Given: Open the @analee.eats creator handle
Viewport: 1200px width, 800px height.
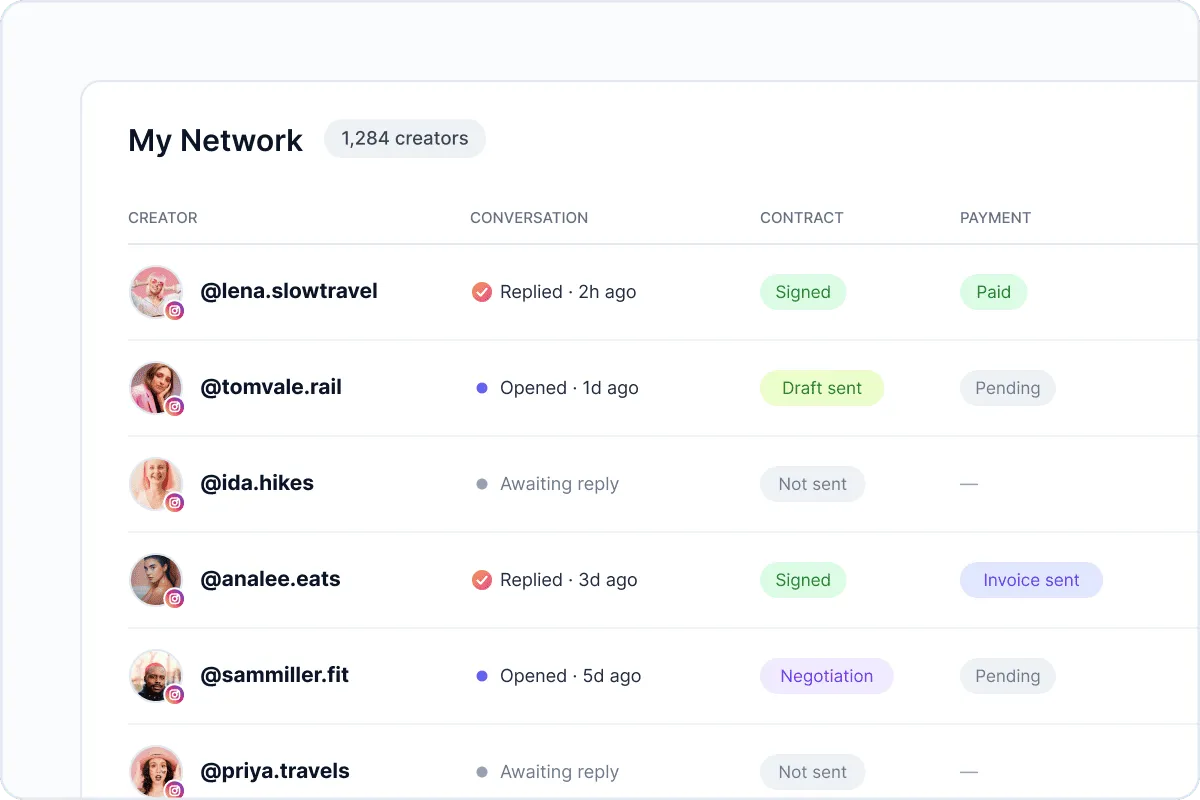Looking at the screenshot, I should click(x=270, y=580).
